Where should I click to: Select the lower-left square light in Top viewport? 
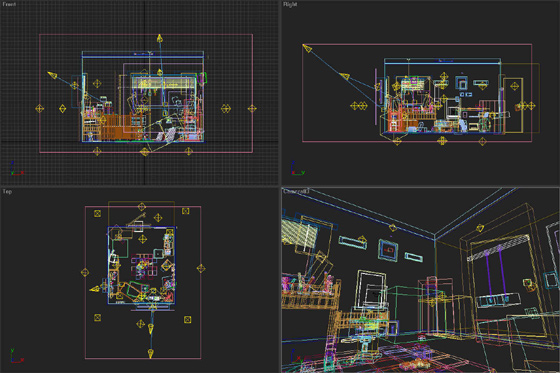pos(97,318)
